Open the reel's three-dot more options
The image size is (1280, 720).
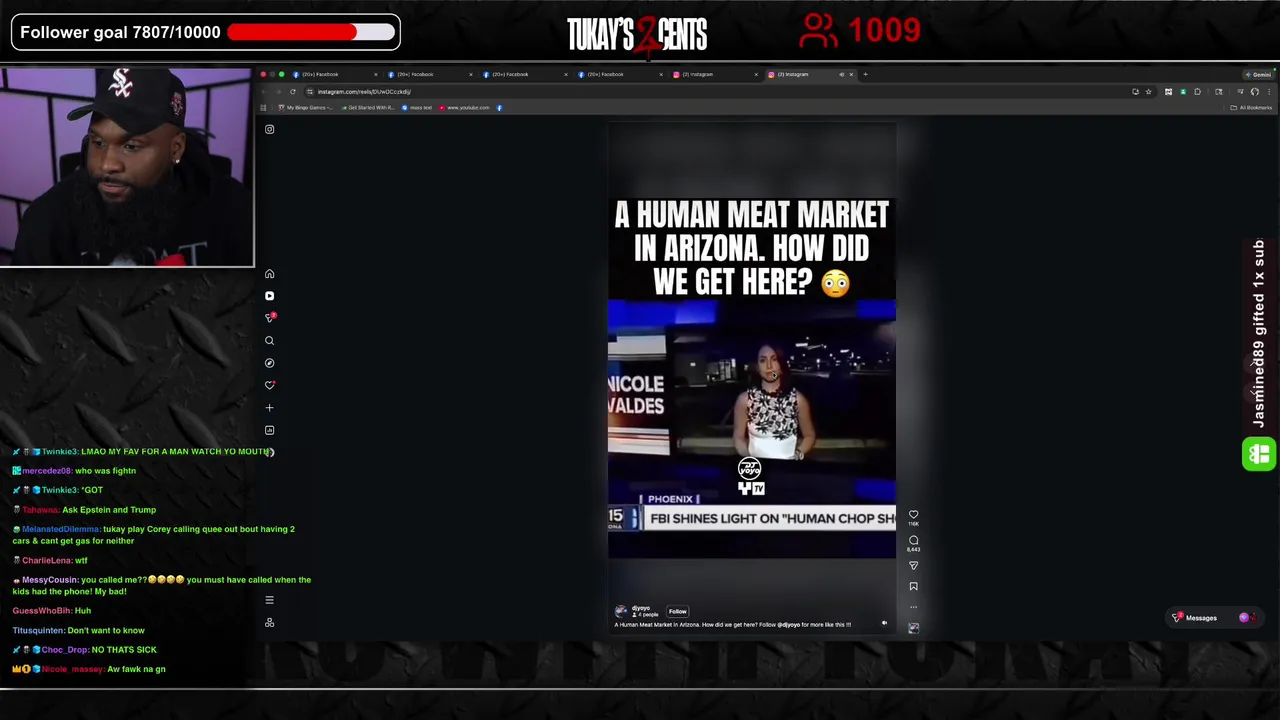click(913, 607)
